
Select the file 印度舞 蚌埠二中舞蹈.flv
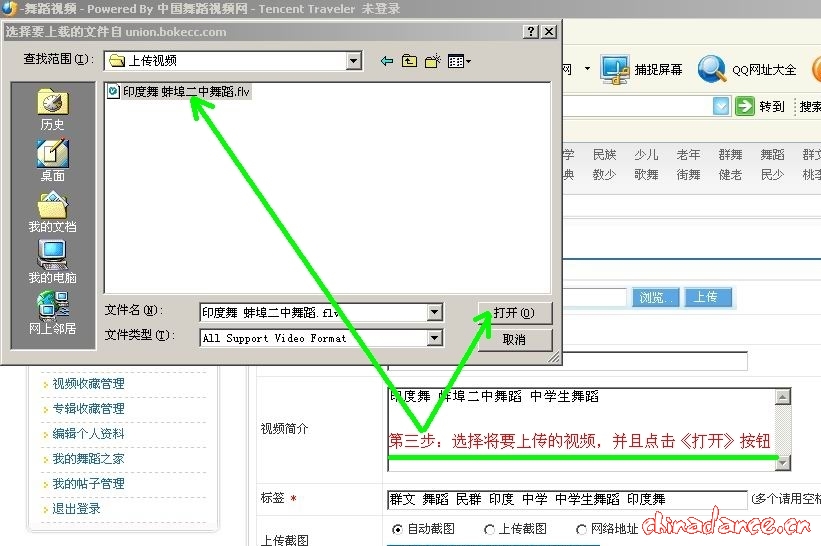pos(179,92)
